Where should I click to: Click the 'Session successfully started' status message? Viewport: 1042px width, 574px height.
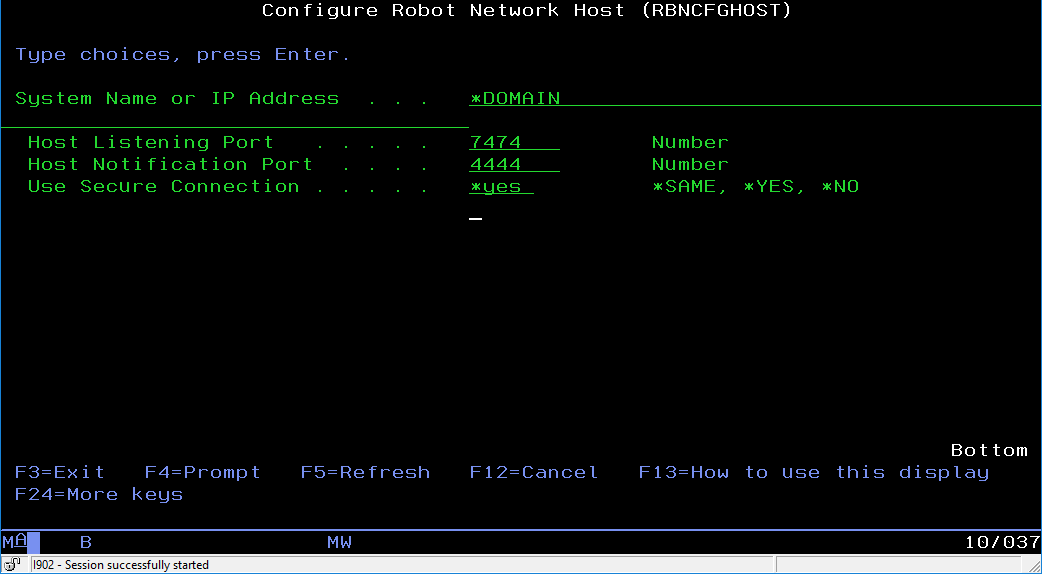121,565
